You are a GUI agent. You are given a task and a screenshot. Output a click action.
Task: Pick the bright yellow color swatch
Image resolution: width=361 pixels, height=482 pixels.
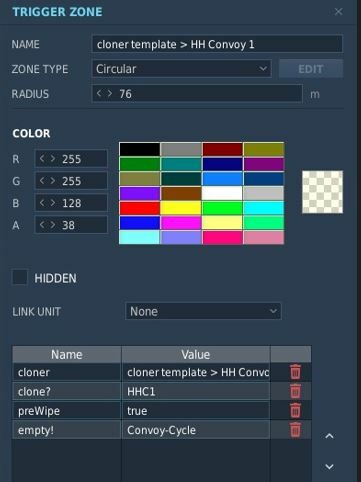point(181,208)
